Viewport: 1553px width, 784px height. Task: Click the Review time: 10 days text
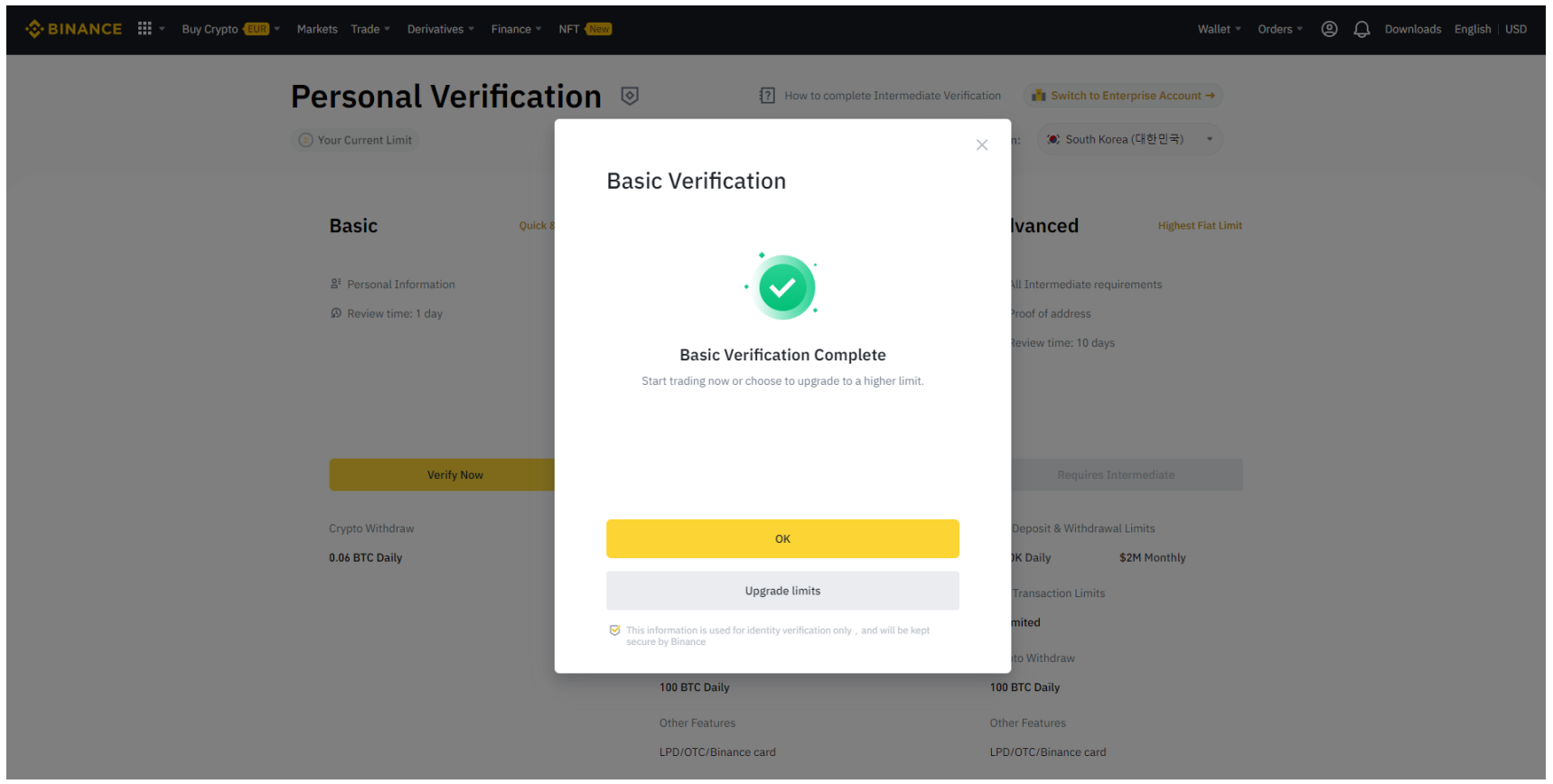coord(1062,343)
